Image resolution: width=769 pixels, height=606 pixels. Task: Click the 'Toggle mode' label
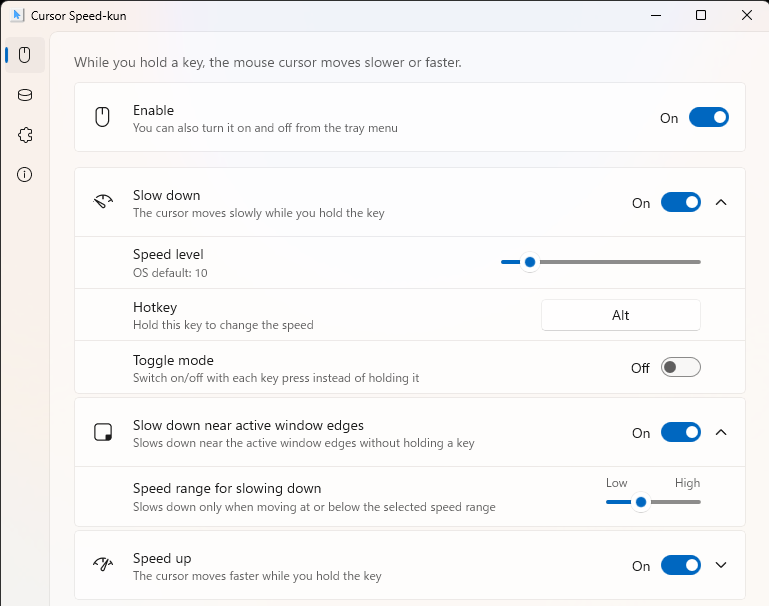click(x=173, y=360)
